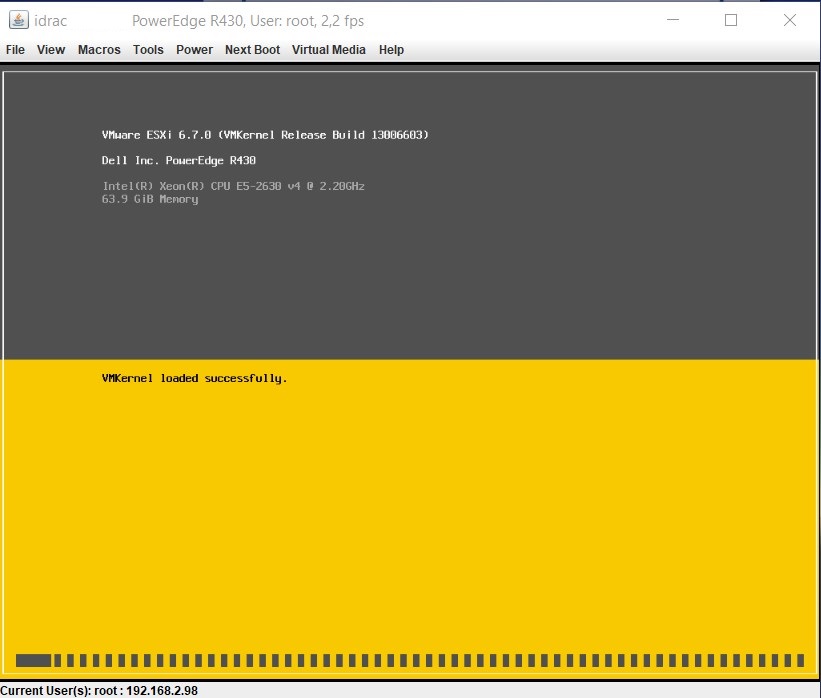The image size is (821, 698).
Task: Open the File menu
Action: pyautogui.click(x=15, y=50)
